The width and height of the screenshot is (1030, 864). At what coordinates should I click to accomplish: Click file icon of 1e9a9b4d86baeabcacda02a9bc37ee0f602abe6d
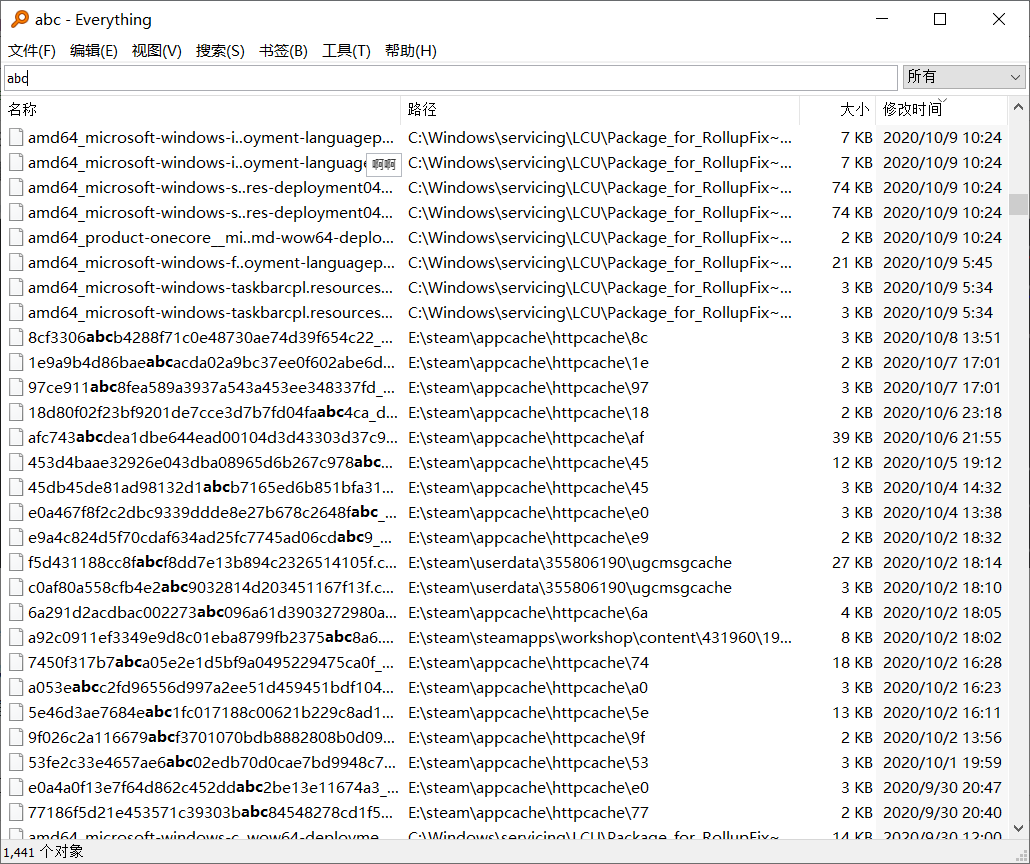click(16, 363)
